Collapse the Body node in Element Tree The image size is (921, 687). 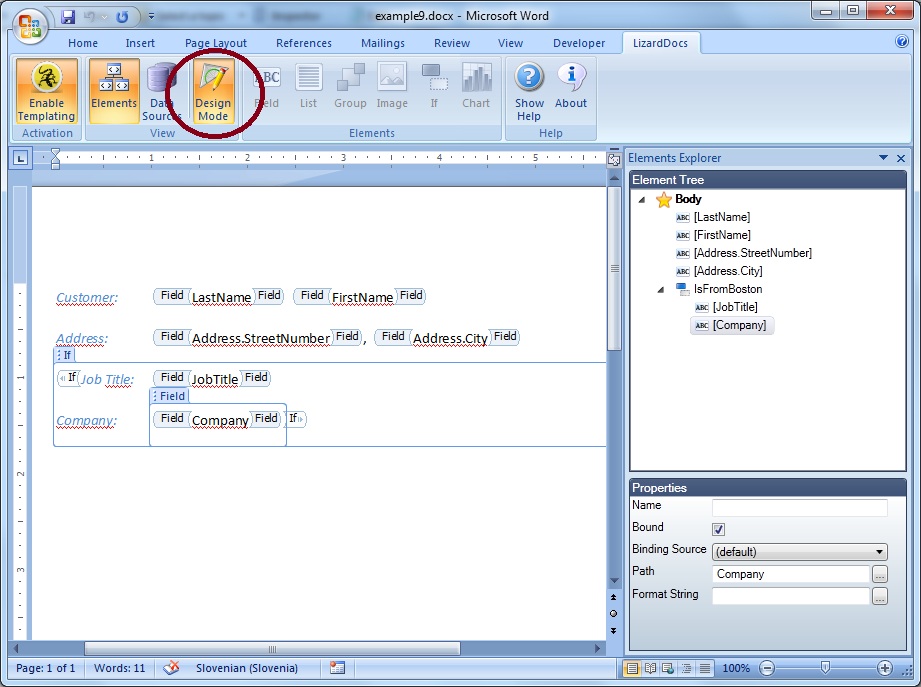click(x=642, y=200)
